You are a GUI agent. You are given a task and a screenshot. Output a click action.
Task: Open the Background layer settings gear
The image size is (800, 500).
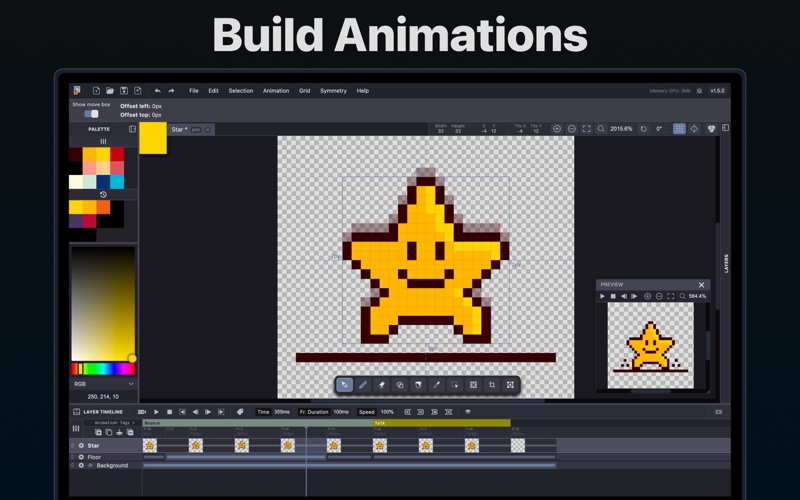(81, 465)
